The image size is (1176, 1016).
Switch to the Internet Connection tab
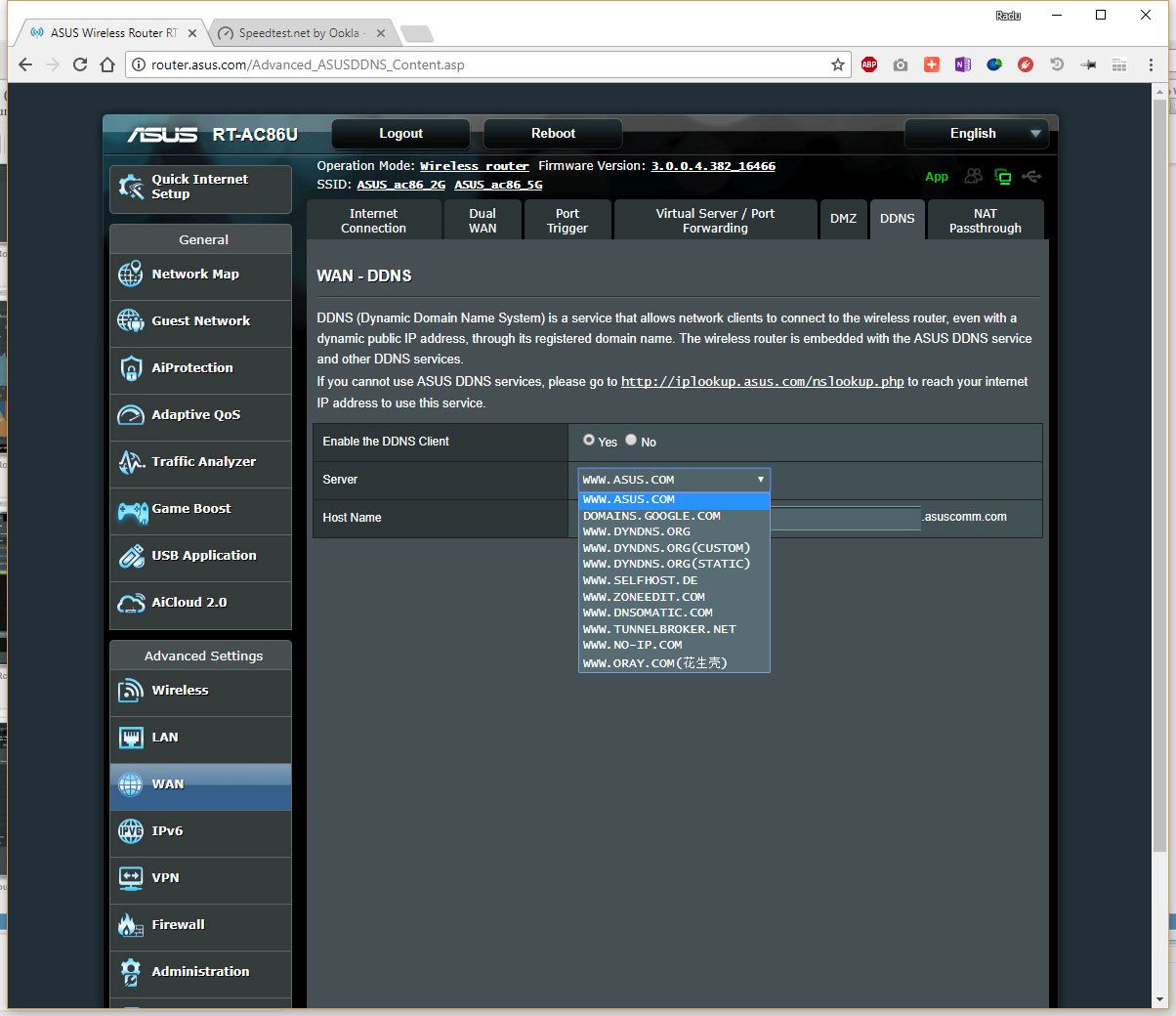(x=373, y=221)
